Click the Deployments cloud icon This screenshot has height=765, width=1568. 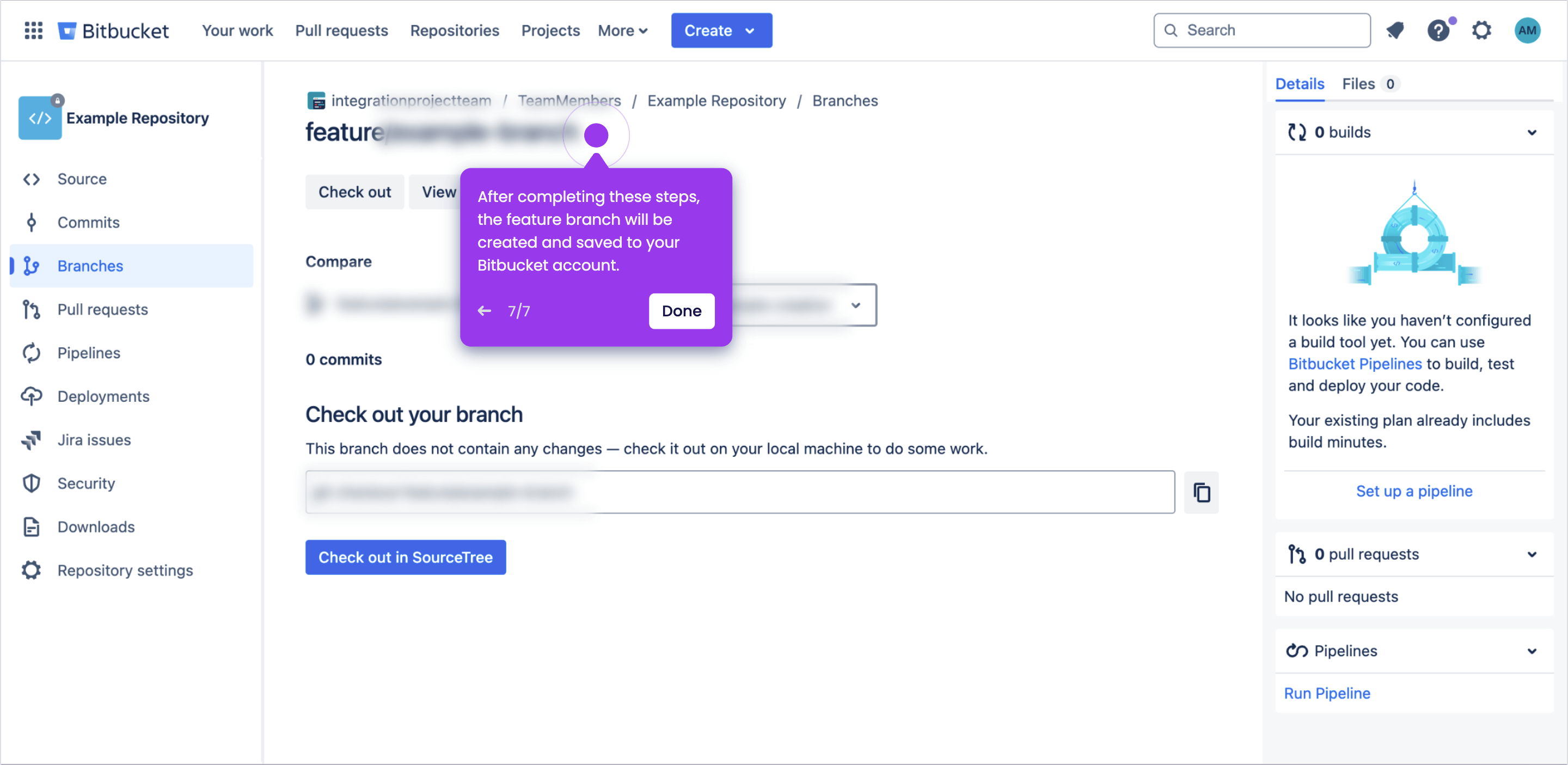pos(32,396)
